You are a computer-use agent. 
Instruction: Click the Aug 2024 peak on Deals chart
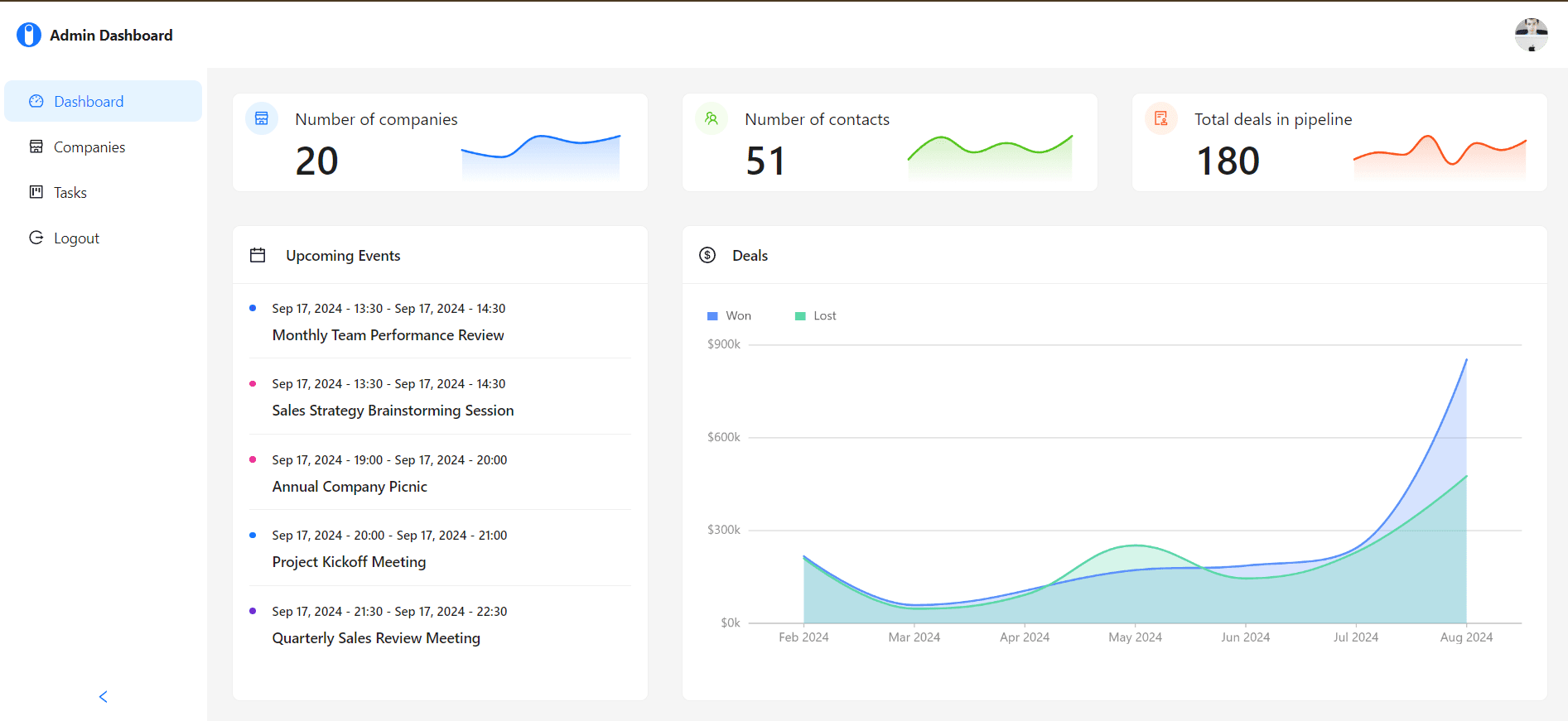click(x=1466, y=360)
